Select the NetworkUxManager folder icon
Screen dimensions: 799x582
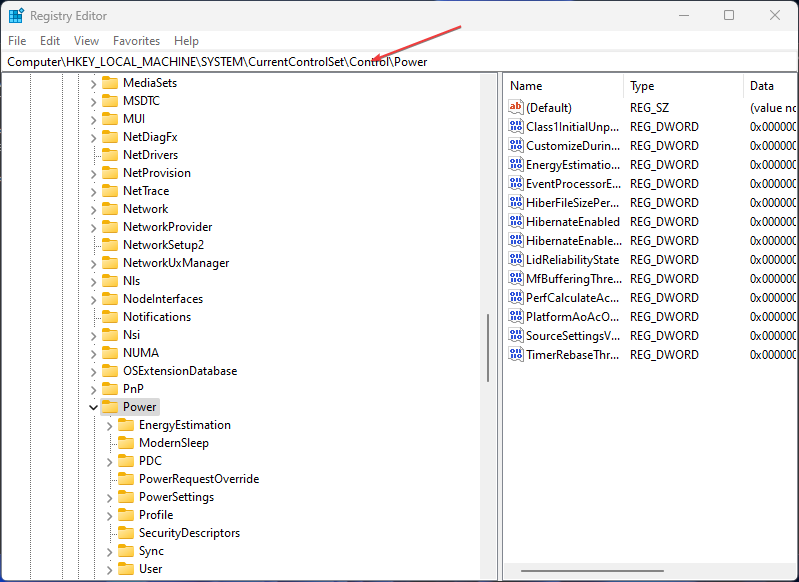[110, 262]
